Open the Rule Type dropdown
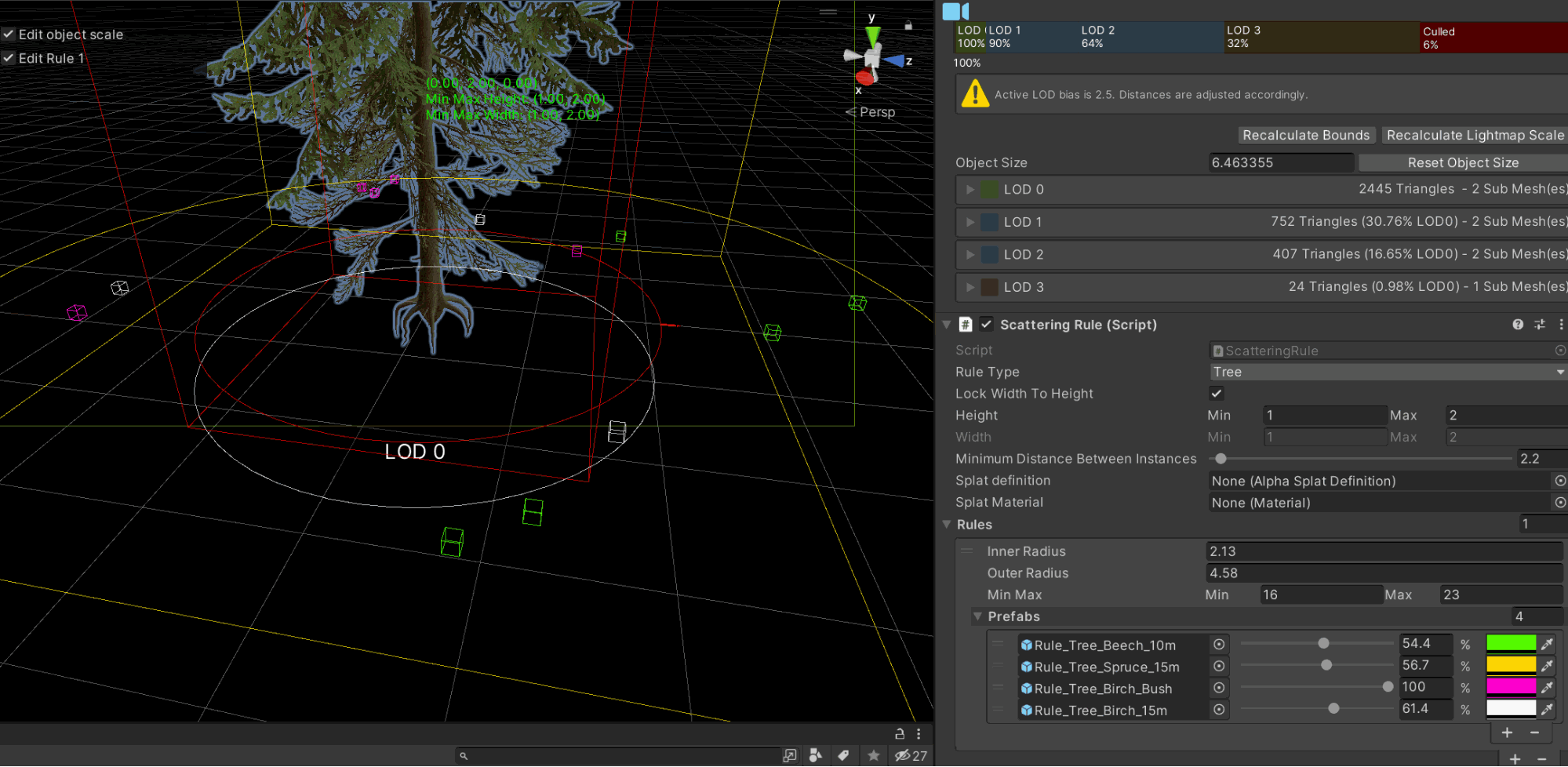The image size is (1568, 767). tap(1388, 372)
